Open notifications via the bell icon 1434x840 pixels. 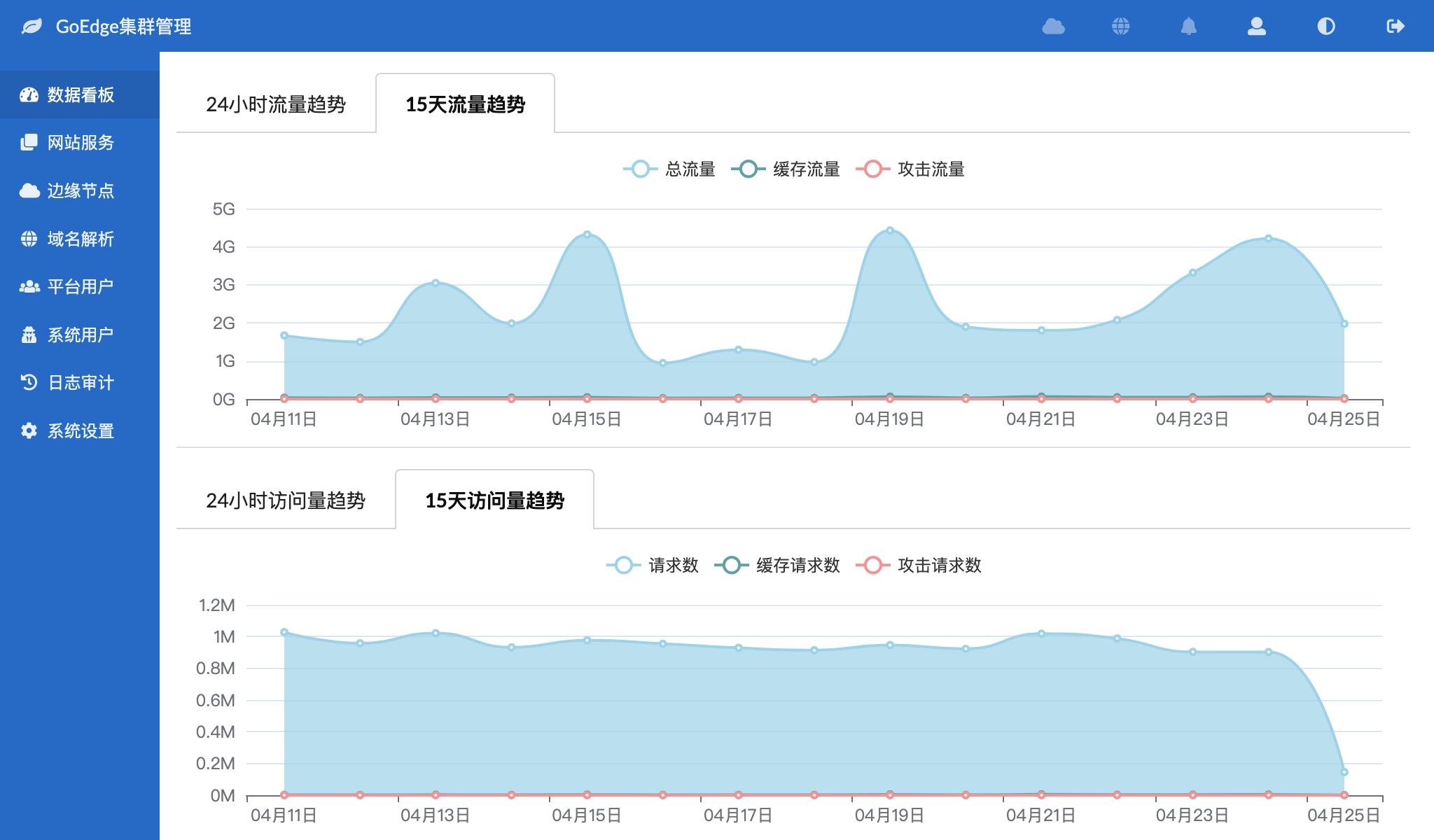tap(1189, 27)
